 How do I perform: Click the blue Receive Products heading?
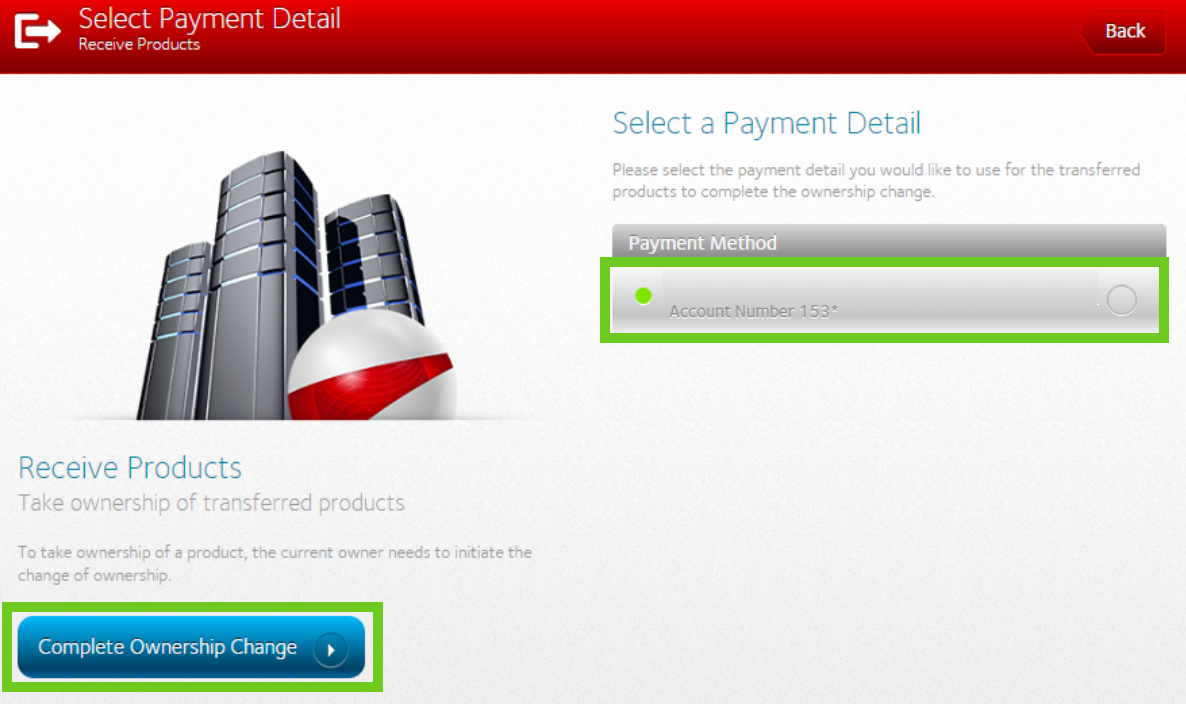[x=130, y=467]
